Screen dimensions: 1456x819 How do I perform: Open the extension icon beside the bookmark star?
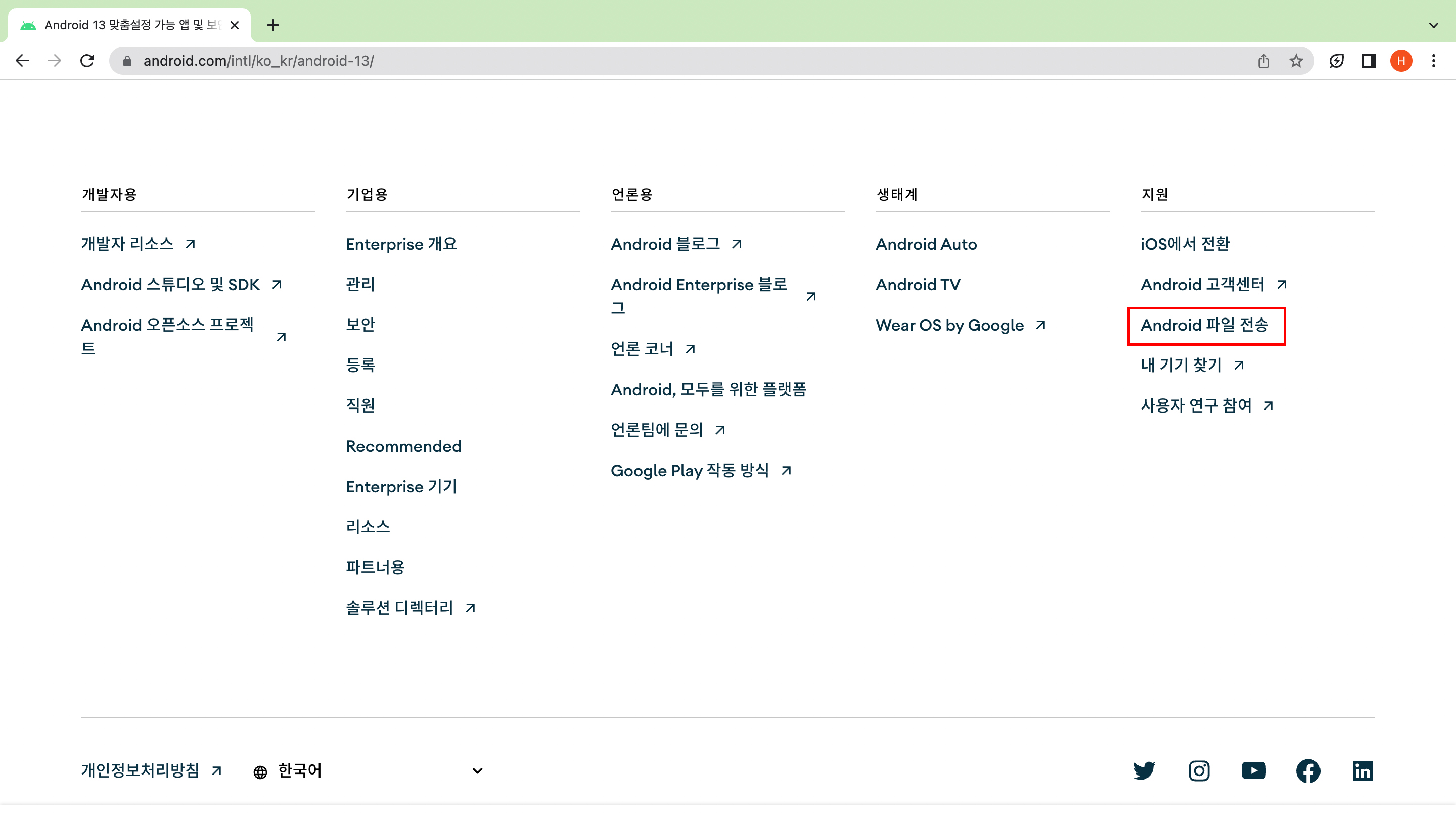[1336, 61]
